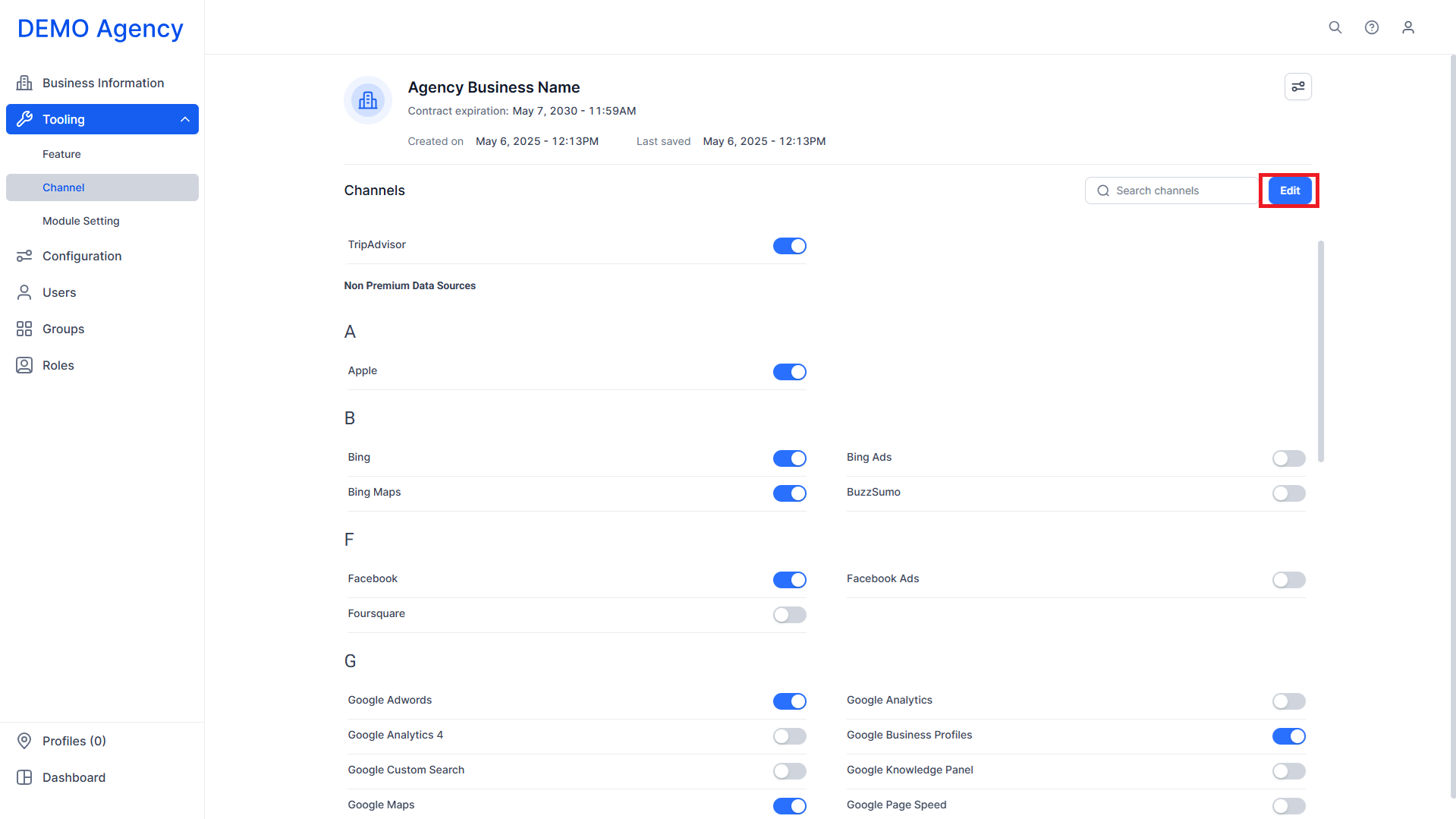The width and height of the screenshot is (1456, 819).
Task: Open the Users section
Action: pyautogui.click(x=102, y=292)
